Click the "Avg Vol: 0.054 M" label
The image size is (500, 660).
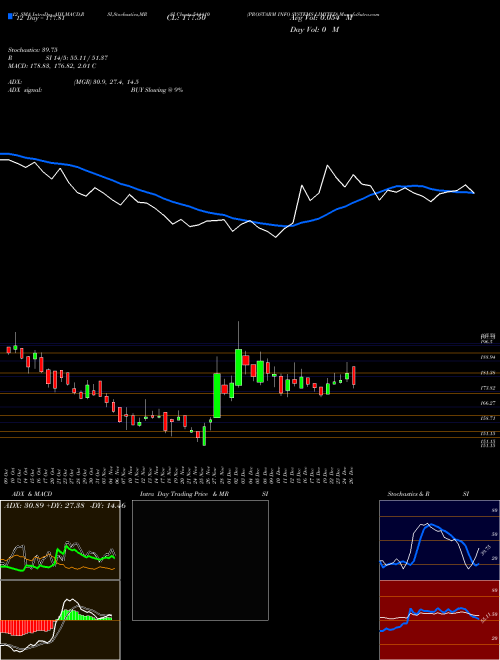click(x=321, y=18)
